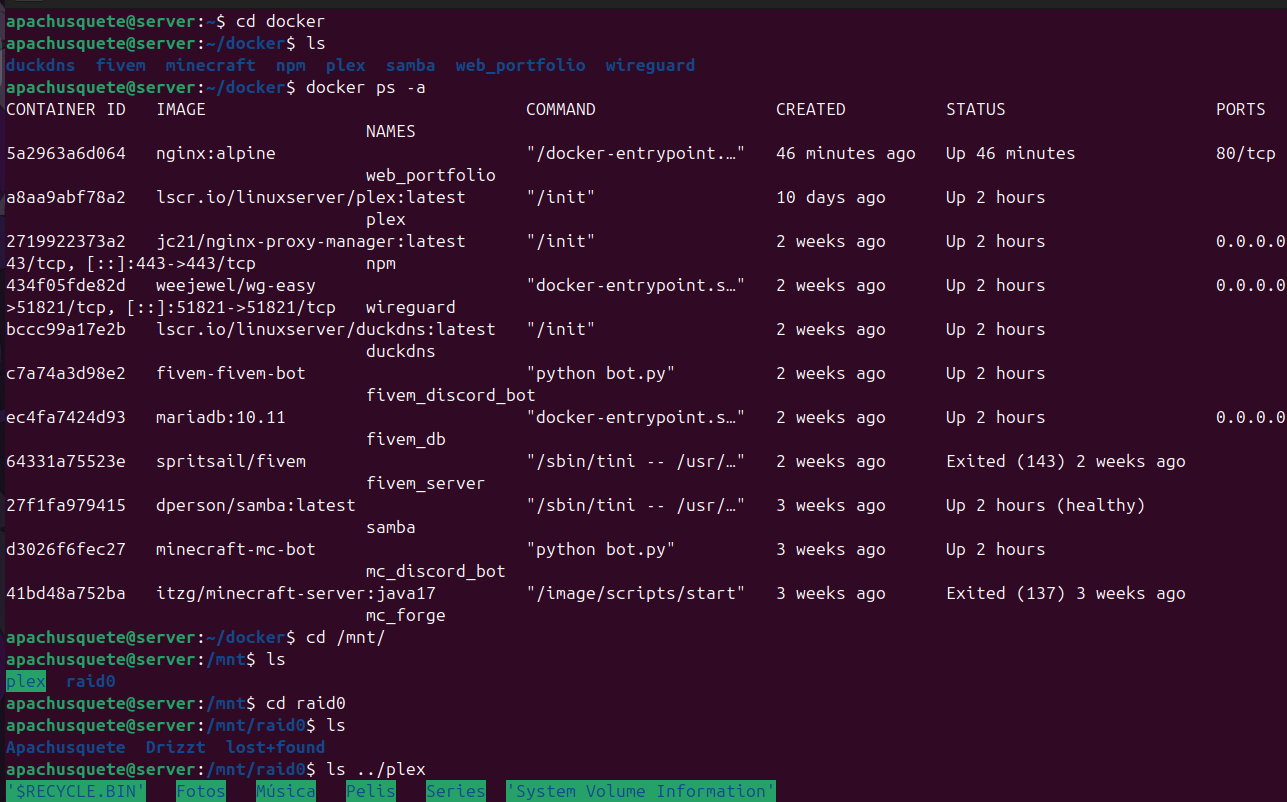Click the Apachusquete directory in raid0 listing
This screenshot has height=802, width=1287.
click(65, 747)
